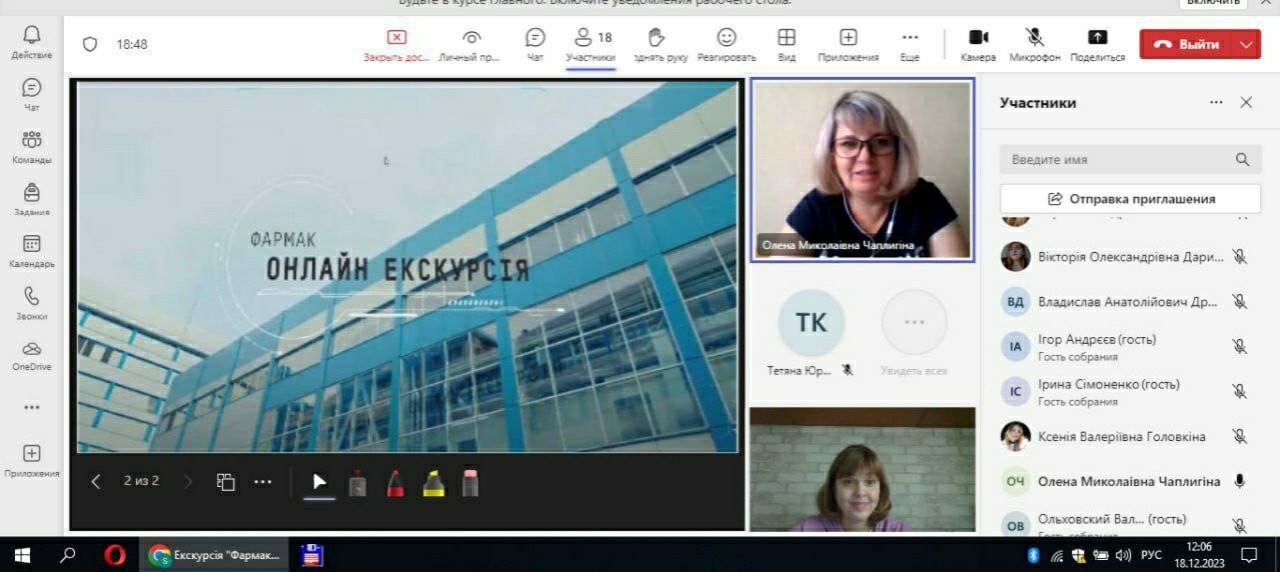
Task: Switch to Команды in the left sidebar
Action: (32, 146)
